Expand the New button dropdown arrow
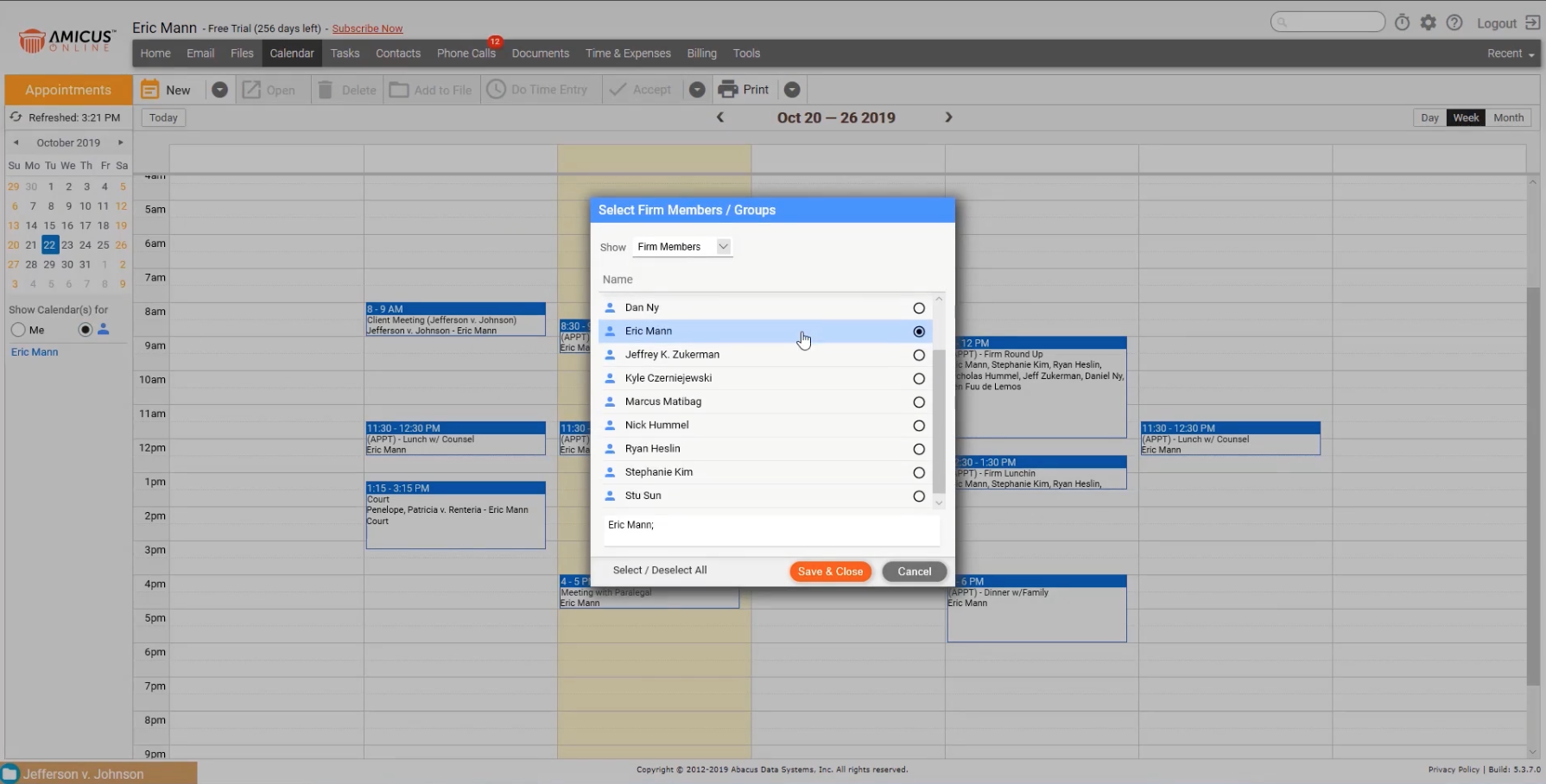This screenshot has width=1546, height=784. tap(219, 89)
